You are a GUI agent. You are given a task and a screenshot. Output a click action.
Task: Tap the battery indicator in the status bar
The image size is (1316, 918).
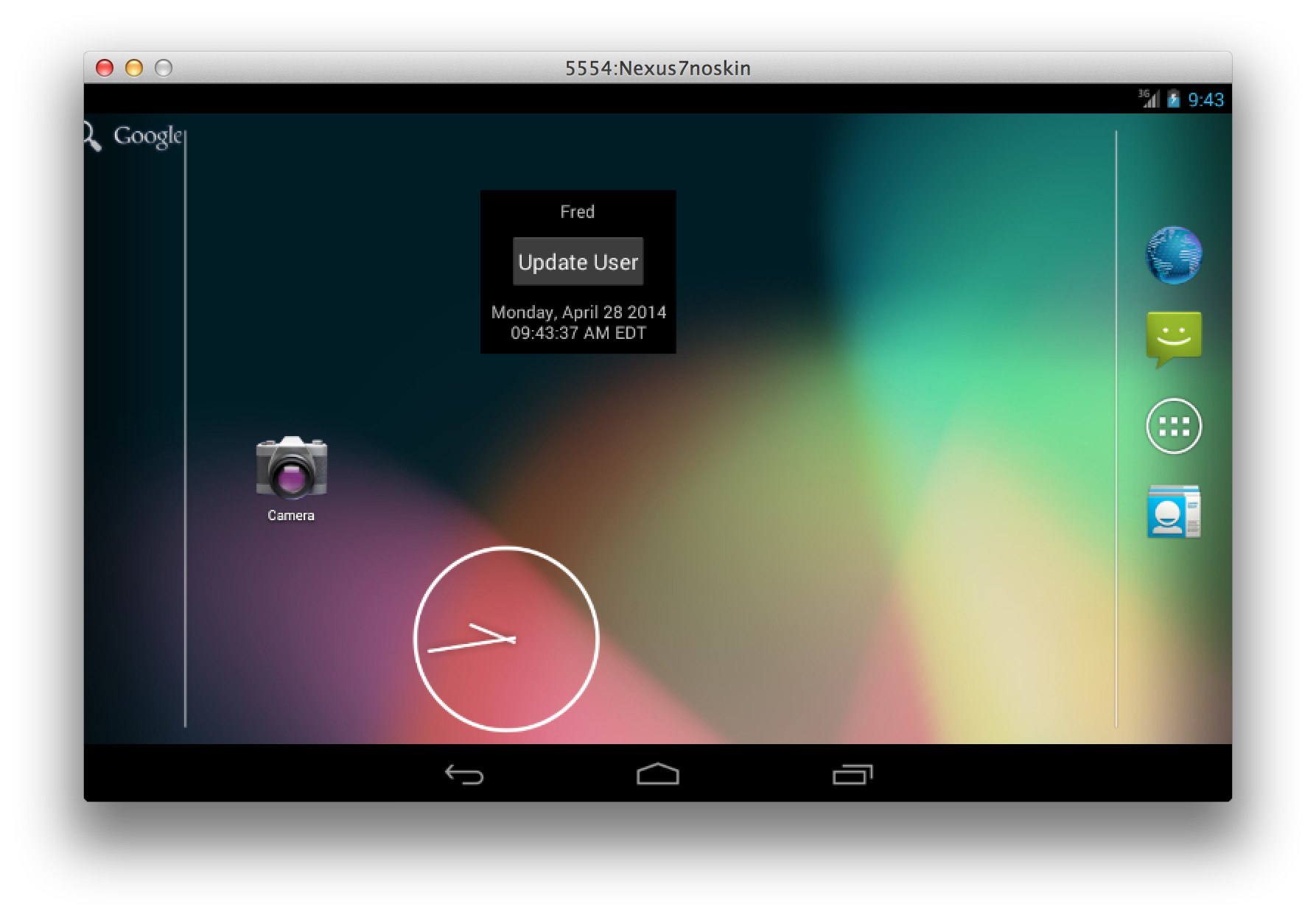1173,99
